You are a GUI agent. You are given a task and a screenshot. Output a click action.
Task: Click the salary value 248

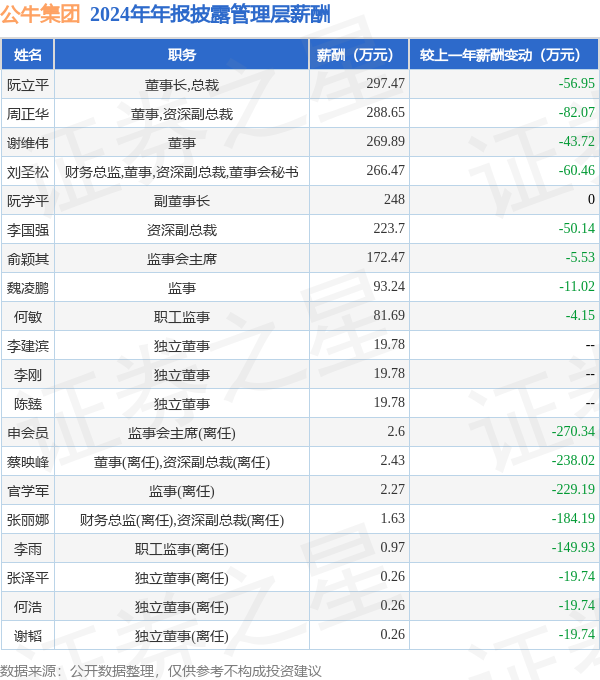[x=394, y=199]
